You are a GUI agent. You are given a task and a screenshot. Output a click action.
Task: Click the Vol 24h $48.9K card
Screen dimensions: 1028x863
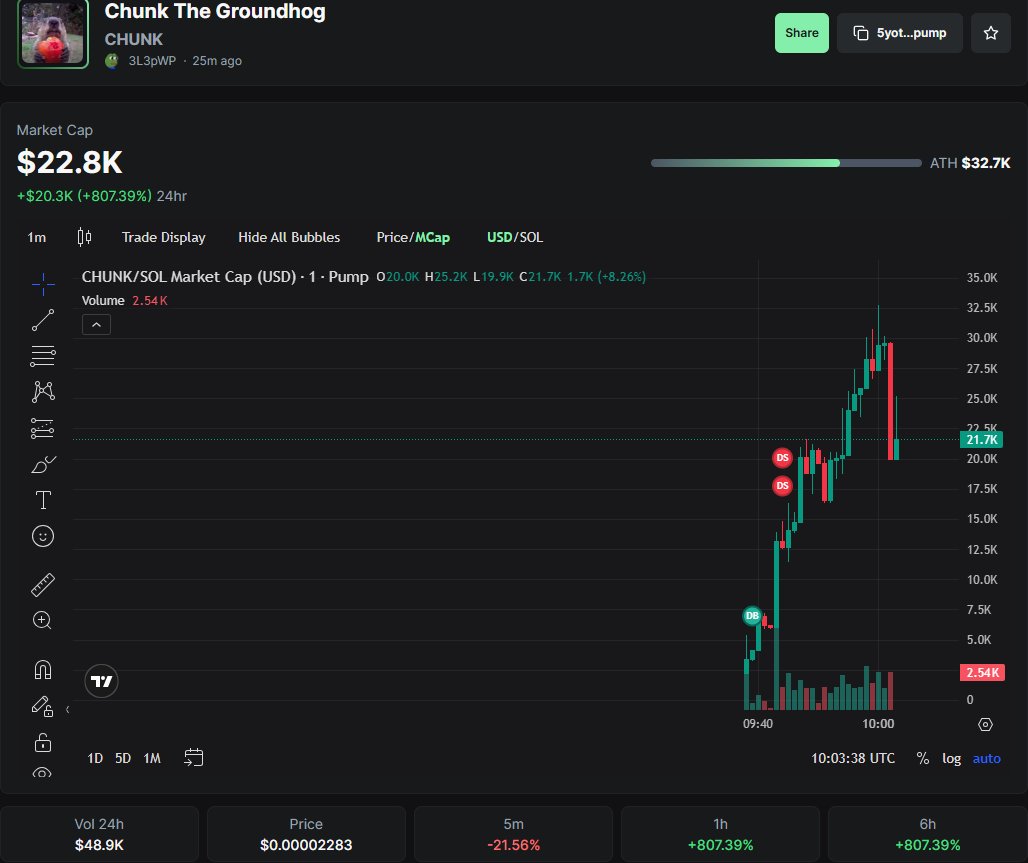pos(99,834)
